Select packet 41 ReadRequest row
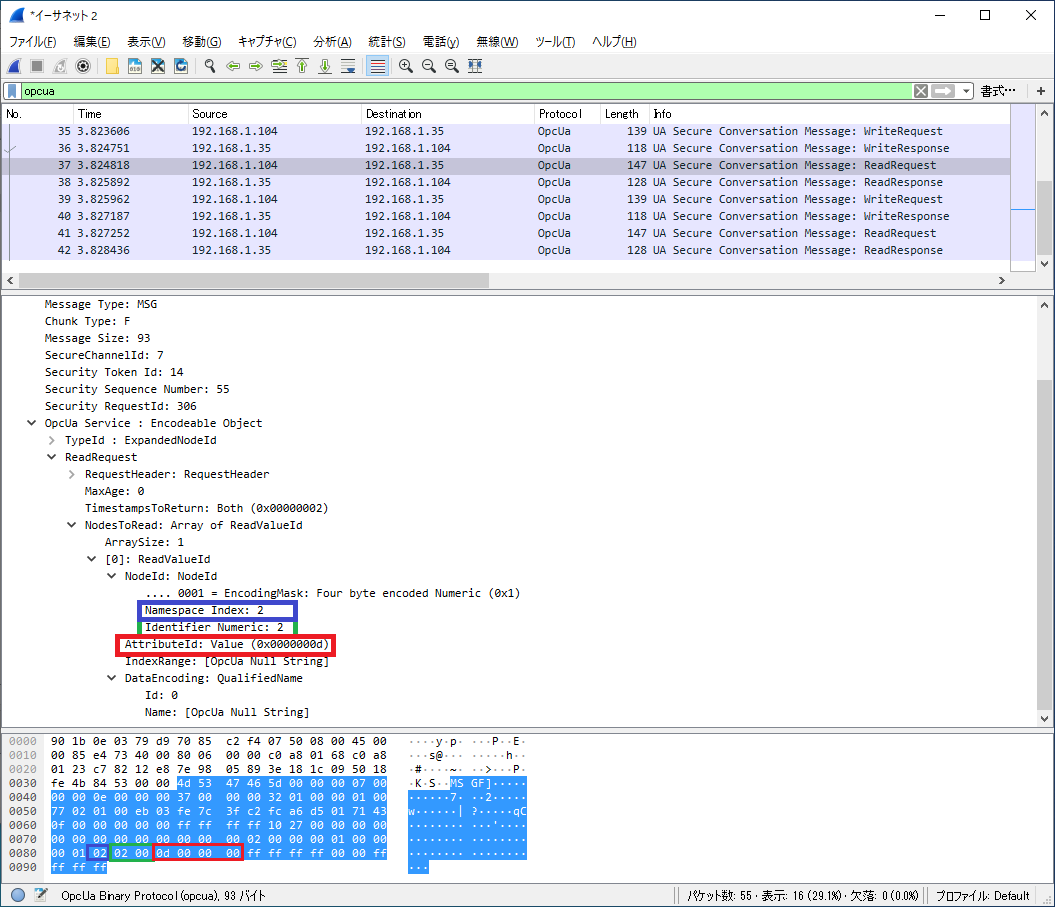The height and width of the screenshot is (907, 1055). tap(506, 233)
